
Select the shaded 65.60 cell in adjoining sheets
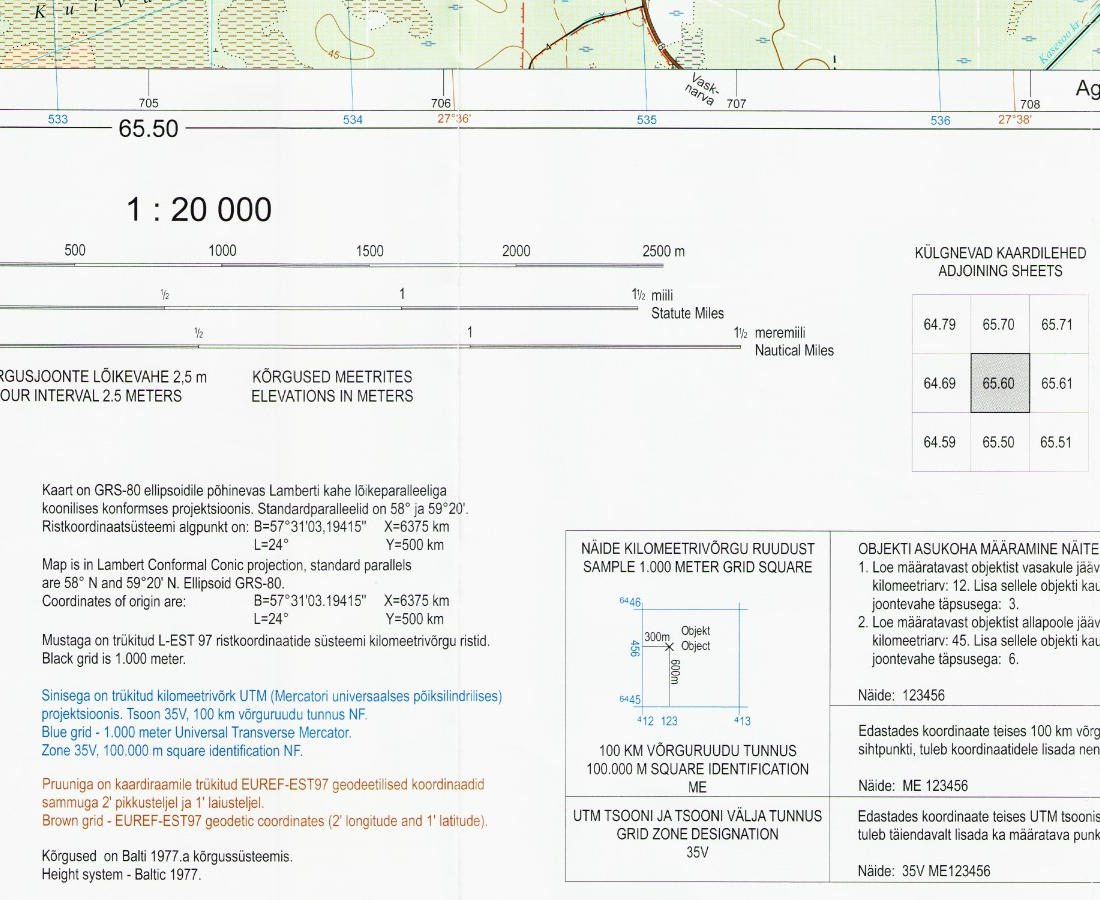(x=1000, y=383)
